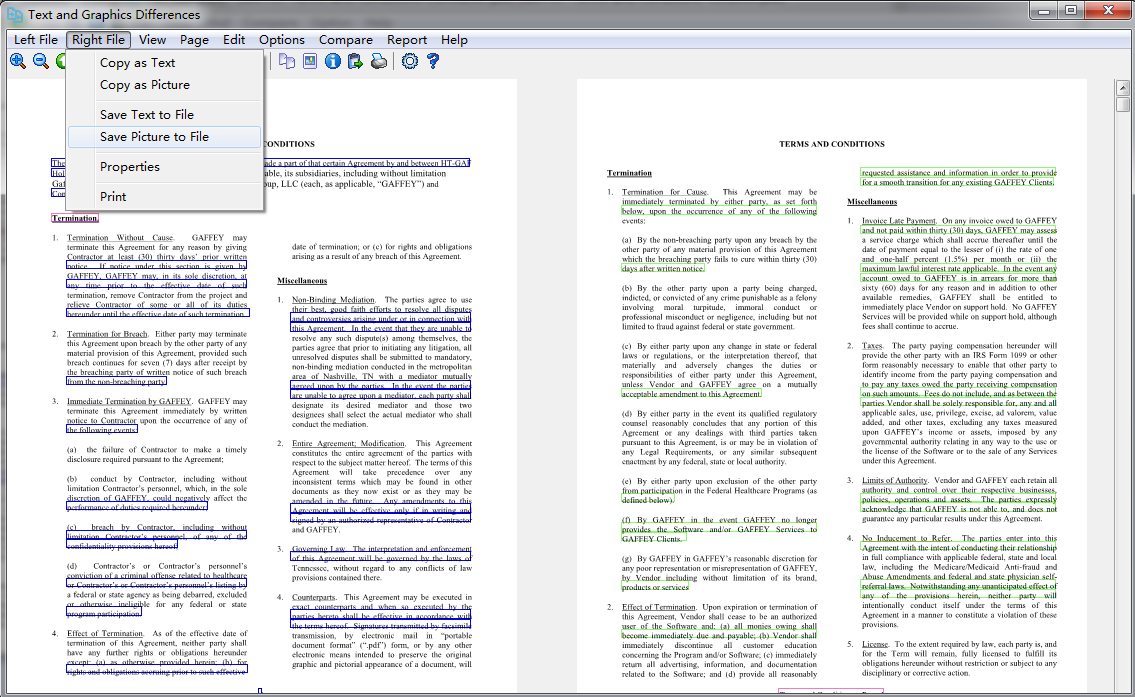This screenshot has width=1135, height=697.
Task: Click the TERMS AND CONDITIONS heading on right page
Action: point(832,144)
